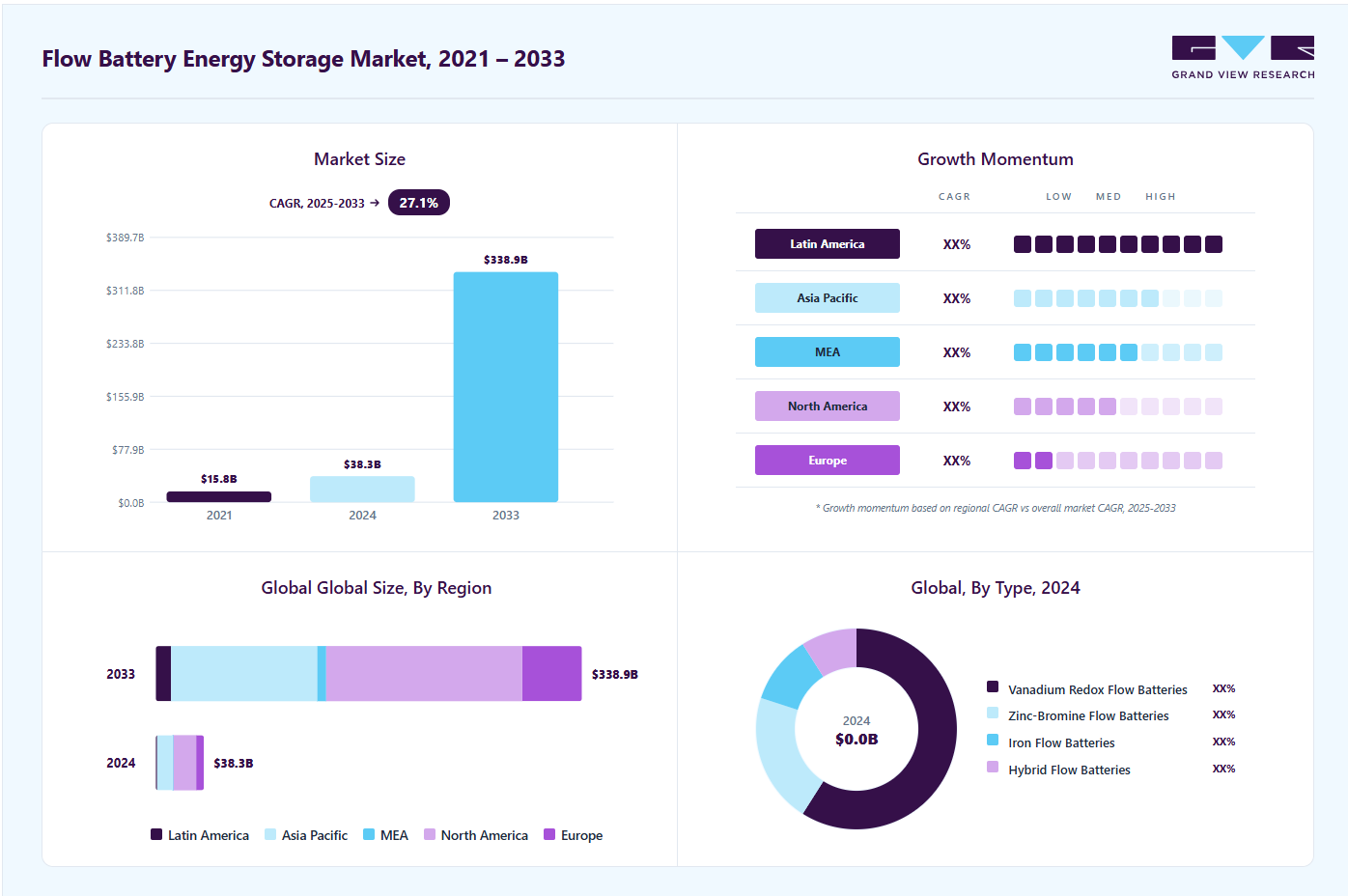Click the MEA momentum indicator squares
The width and height of the screenshot is (1348, 896).
tap(1118, 352)
